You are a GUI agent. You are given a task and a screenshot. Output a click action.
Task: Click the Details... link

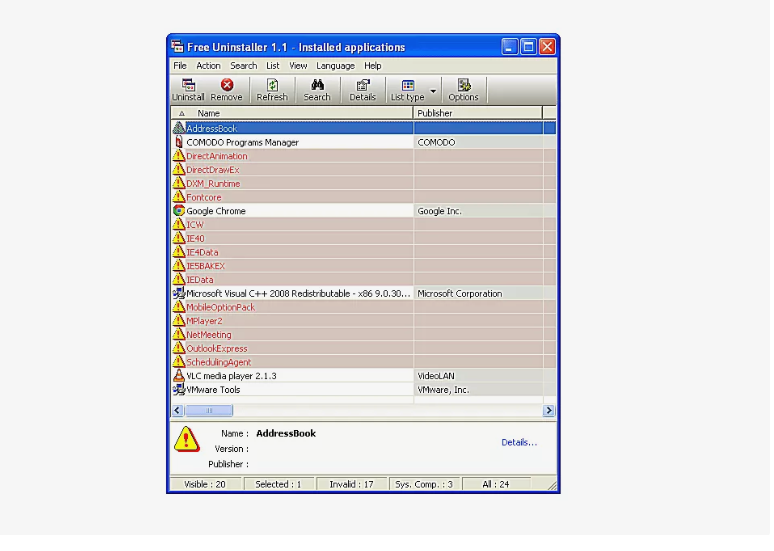(x=519, y=442)
